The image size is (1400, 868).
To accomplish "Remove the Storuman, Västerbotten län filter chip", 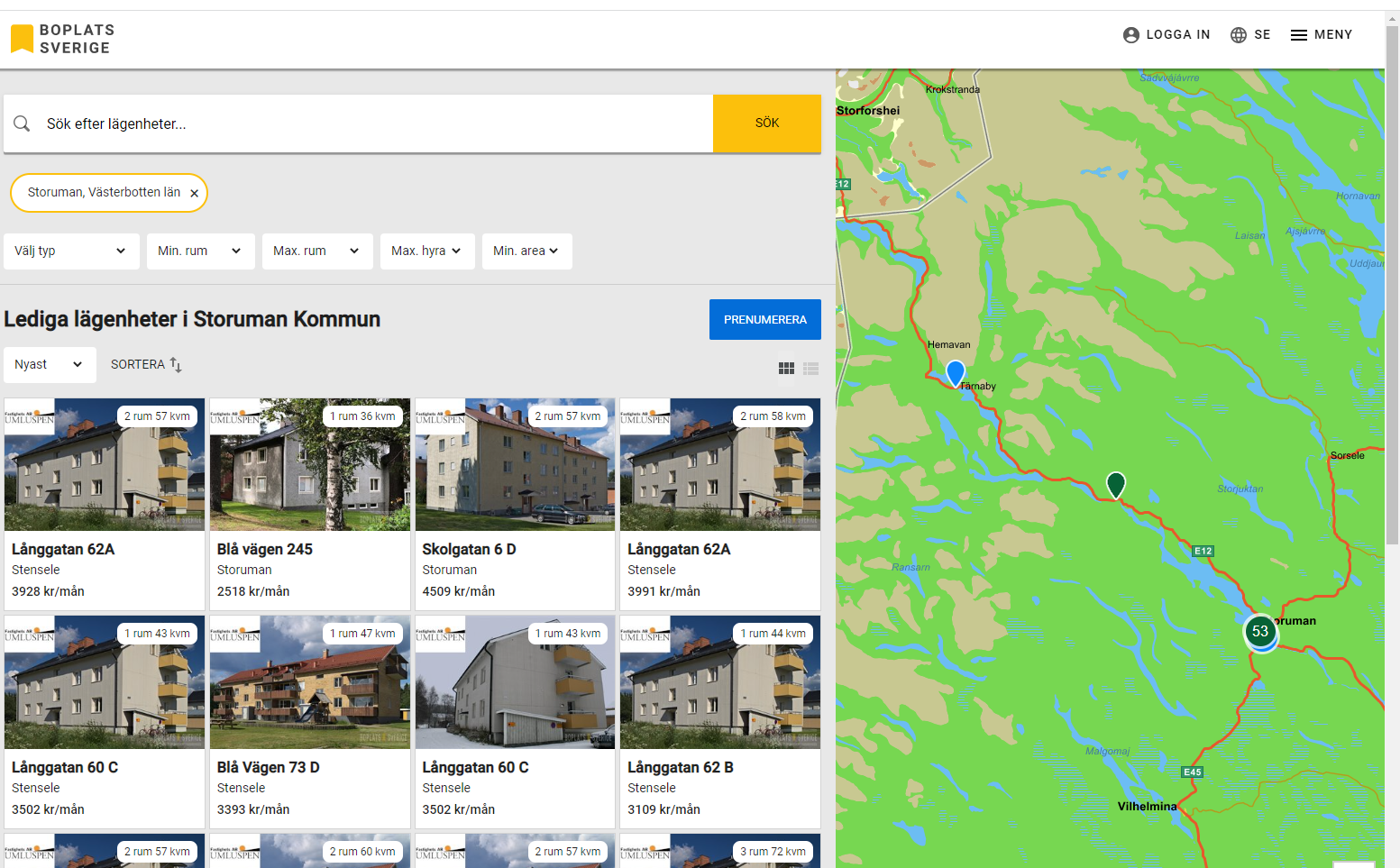I will click(194, 193).
